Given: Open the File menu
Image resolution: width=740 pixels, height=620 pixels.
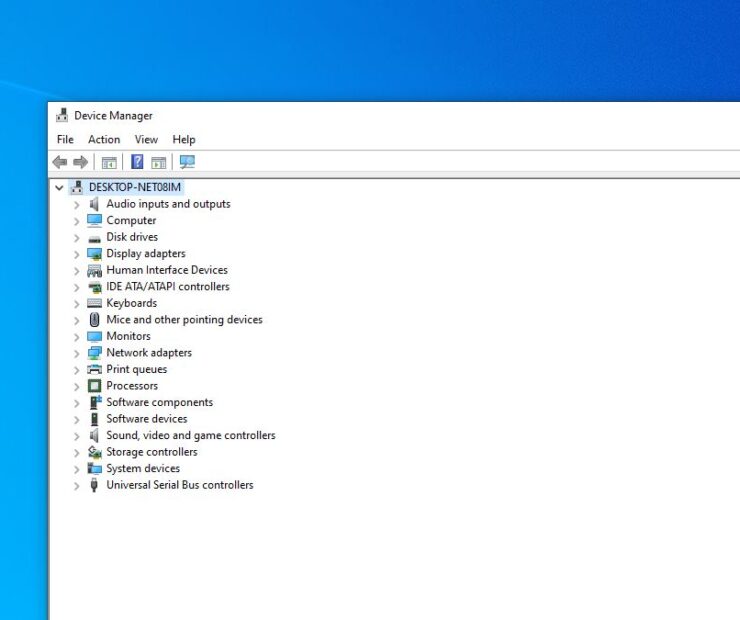Looking at the screenshot, I should click(x=65, y=140).
